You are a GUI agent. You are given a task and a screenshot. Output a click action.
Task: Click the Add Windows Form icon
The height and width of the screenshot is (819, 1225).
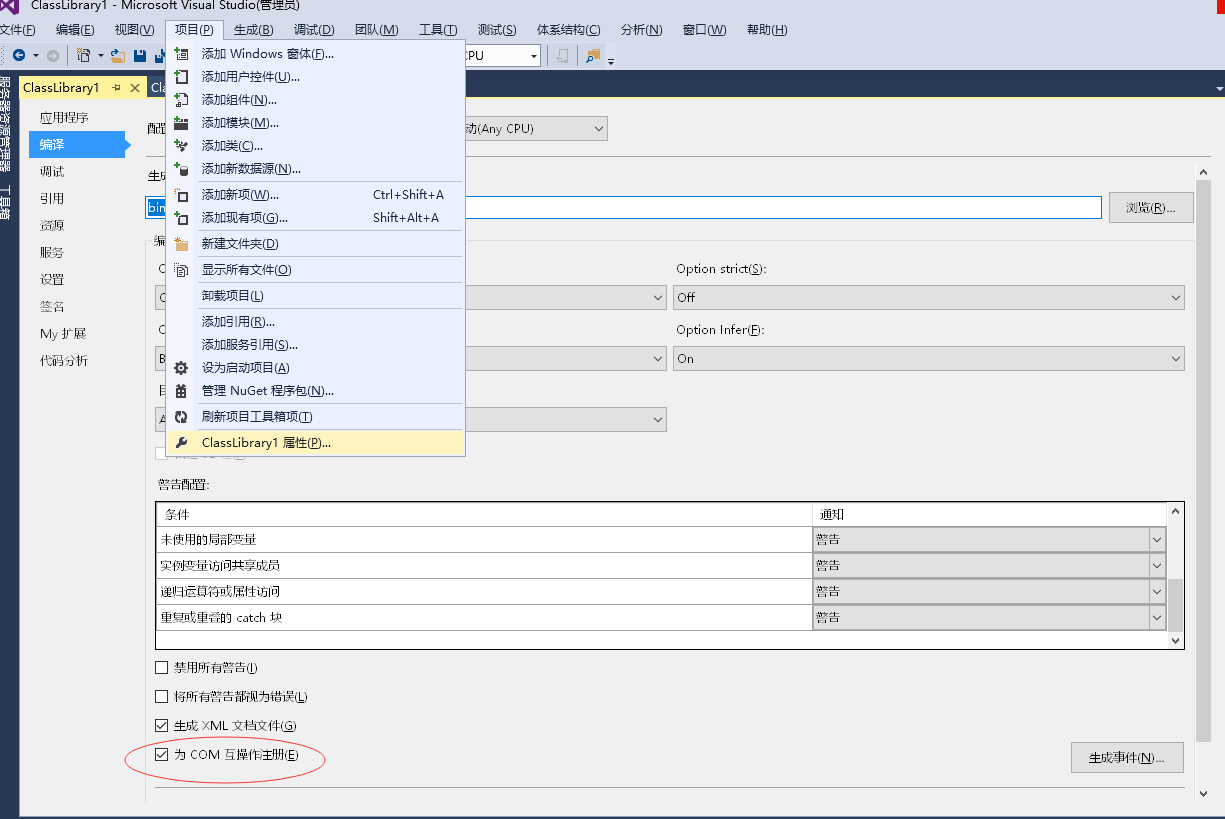click(181, 53)
